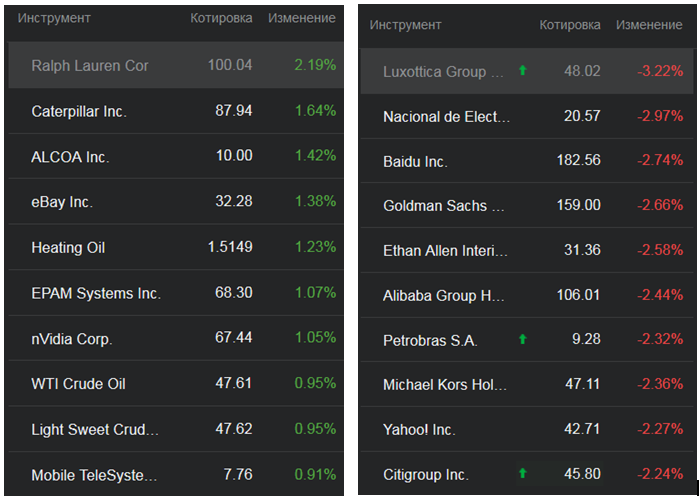Open WTI Crude Oil instrument
Image resolution: width=699 pixels, height=496 pixels.
[78, 384]
